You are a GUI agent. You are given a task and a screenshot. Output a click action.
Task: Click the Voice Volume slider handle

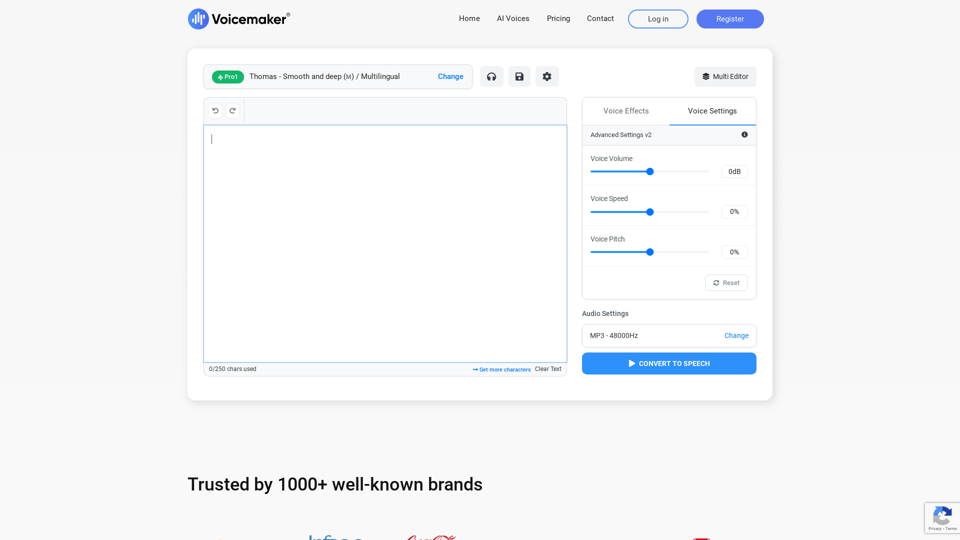tap(650, 171)
